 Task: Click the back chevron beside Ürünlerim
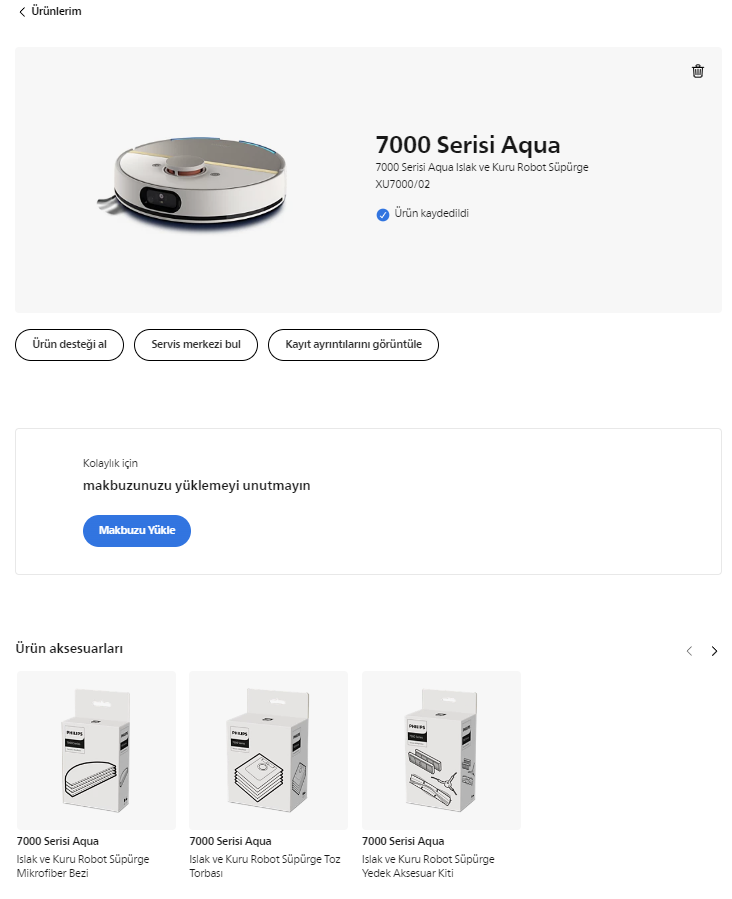pyautogui.click(x=22, y=12)
